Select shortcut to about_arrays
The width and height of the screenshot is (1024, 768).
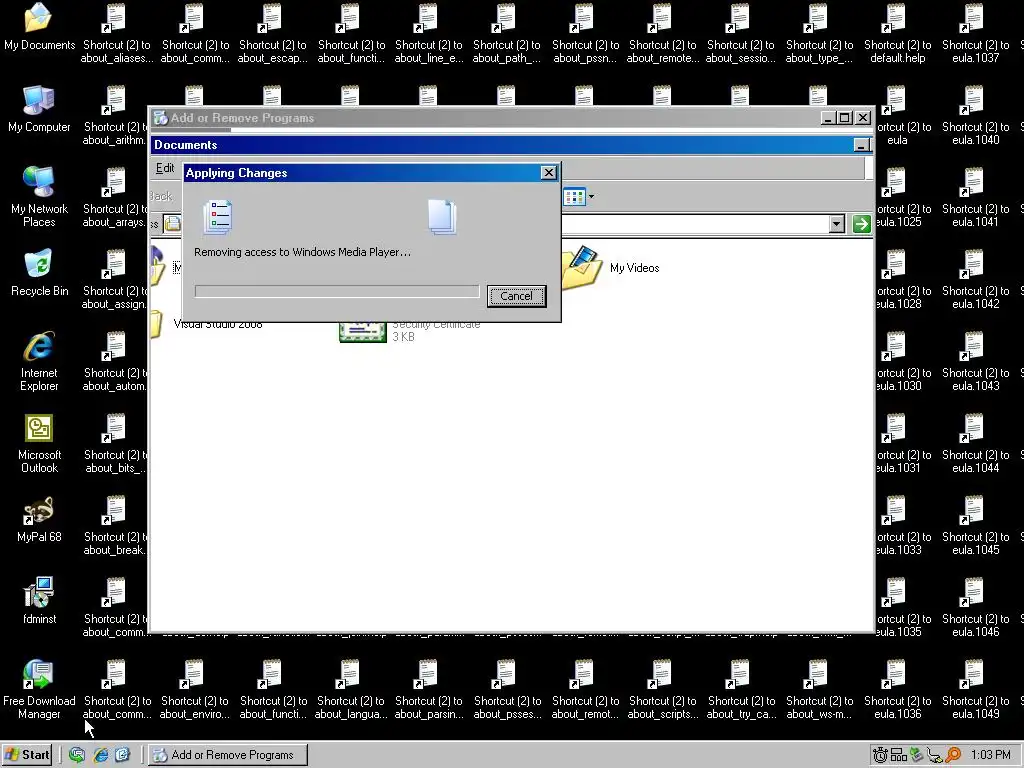[x=114, y=198]
